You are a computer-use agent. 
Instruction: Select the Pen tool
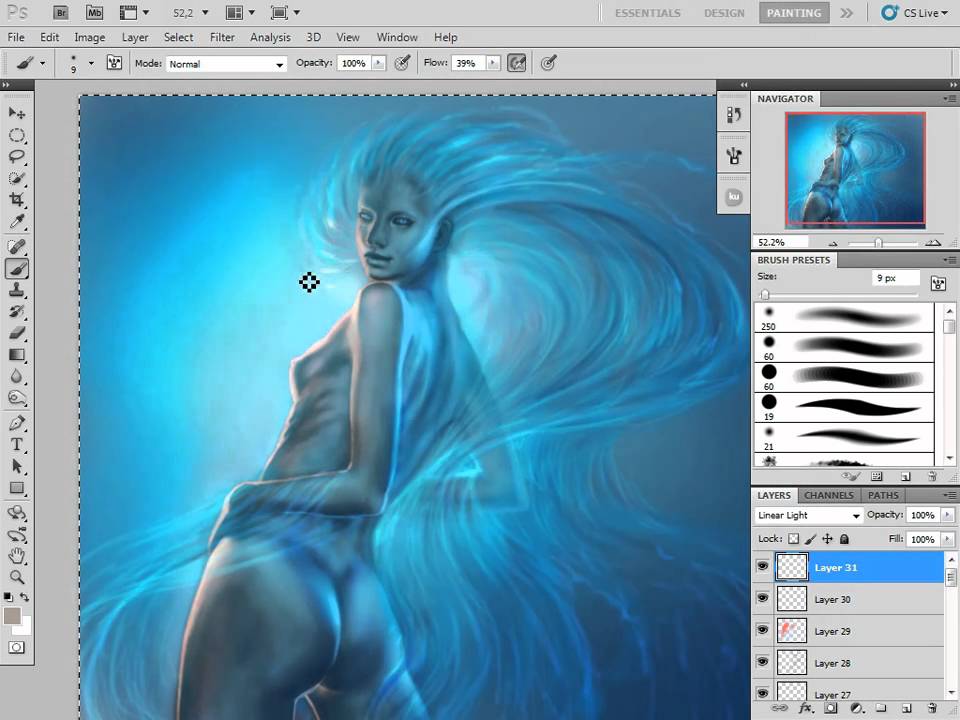coord(17,423)
